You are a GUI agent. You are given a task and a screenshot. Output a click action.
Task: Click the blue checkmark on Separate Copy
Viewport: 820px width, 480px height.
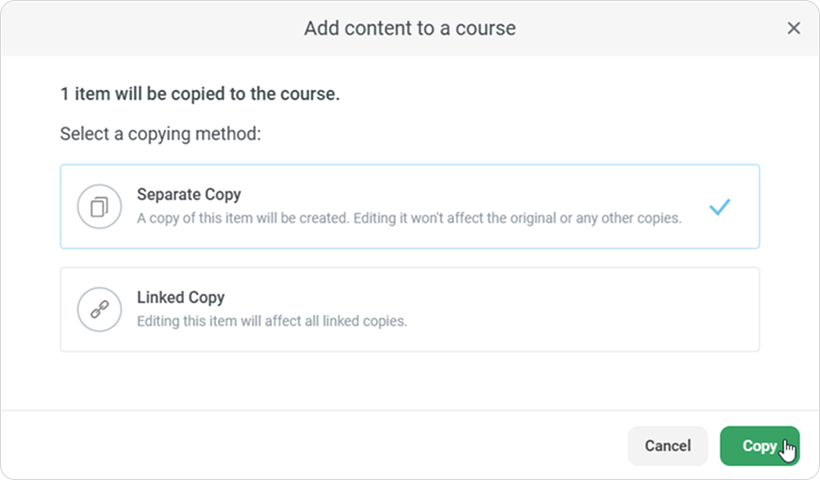click(720, 207)
